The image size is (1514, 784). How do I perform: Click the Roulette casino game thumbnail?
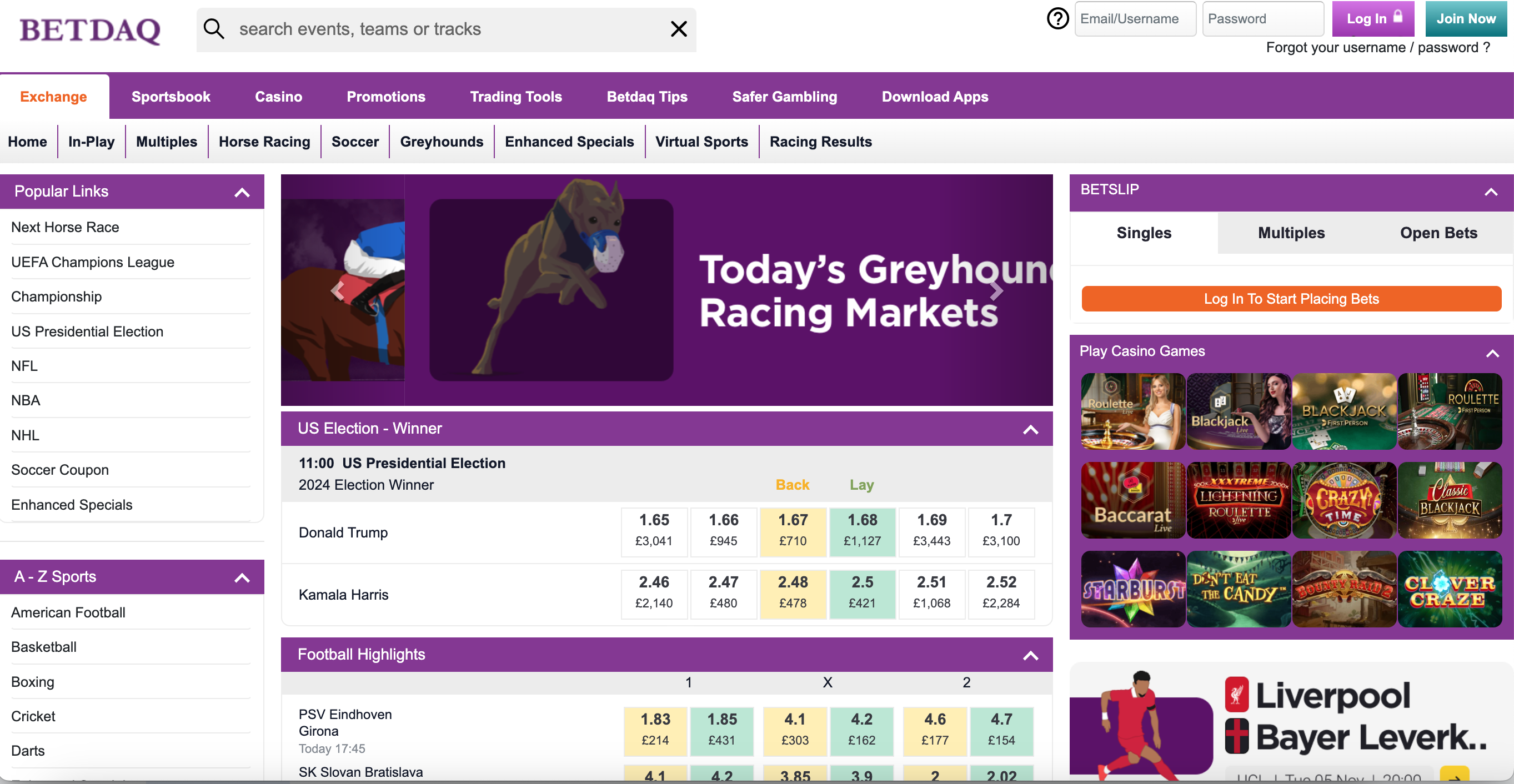point(1132,411)
